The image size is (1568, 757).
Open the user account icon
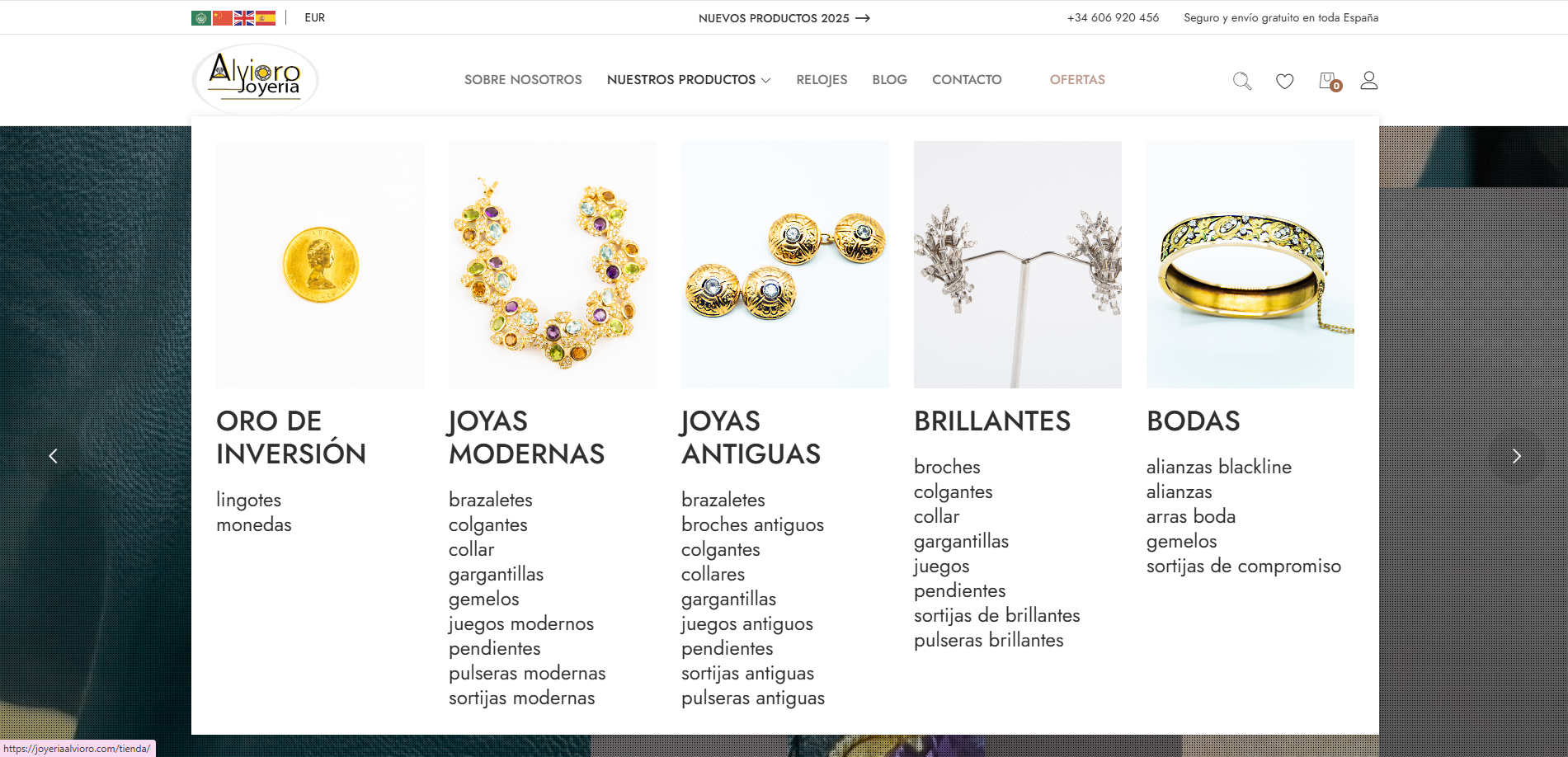pyautogui.click(x=1369, y=80)
